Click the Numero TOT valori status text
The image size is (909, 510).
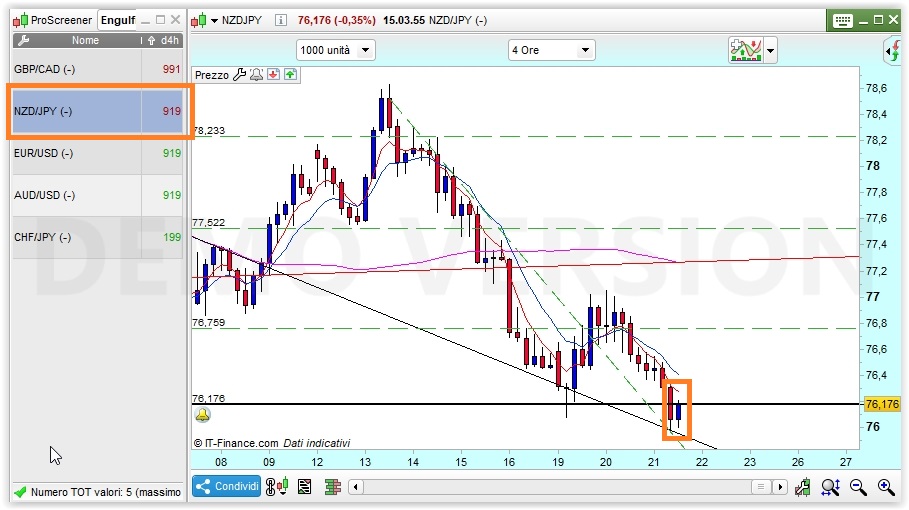[x=106, y=492]
